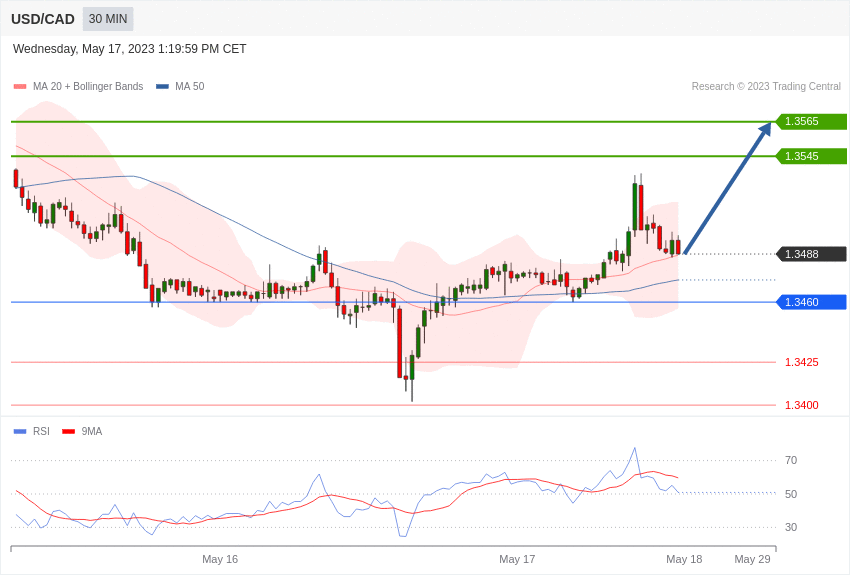Click the 30 MIN timeframe button
Viewport: 850px width, 576px height.
click(108, 19)
